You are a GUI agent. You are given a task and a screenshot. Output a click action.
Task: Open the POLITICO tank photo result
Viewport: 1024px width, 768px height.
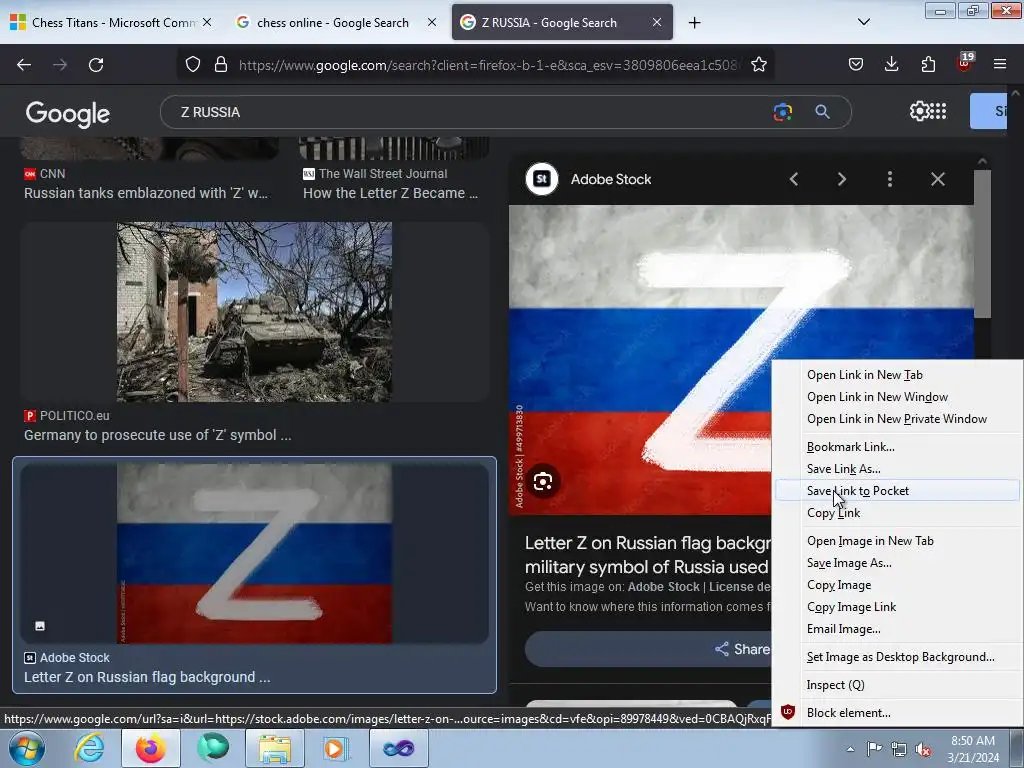pos(254,312)
